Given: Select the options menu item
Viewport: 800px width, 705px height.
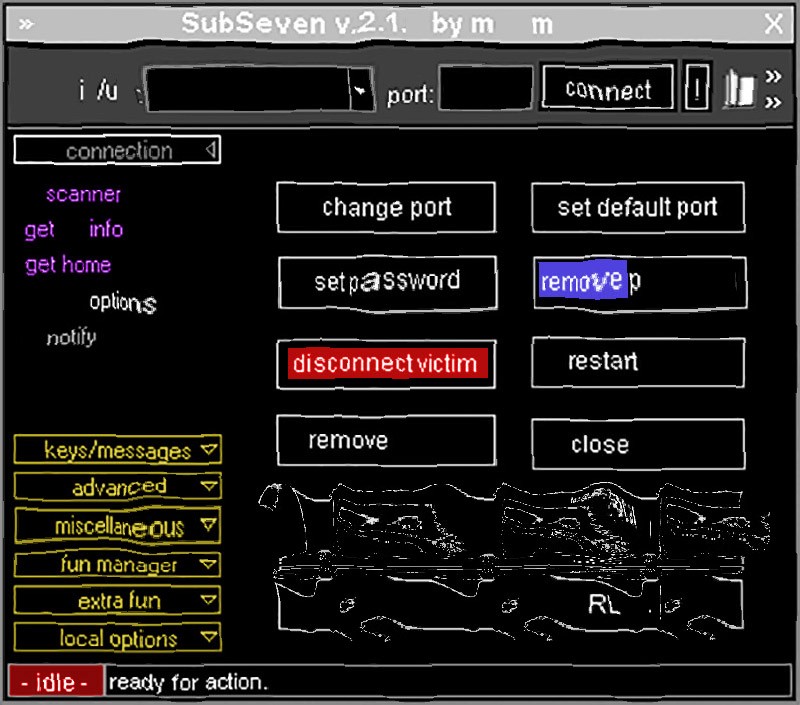Looking at the screenshot, I should tap(123, 303).
